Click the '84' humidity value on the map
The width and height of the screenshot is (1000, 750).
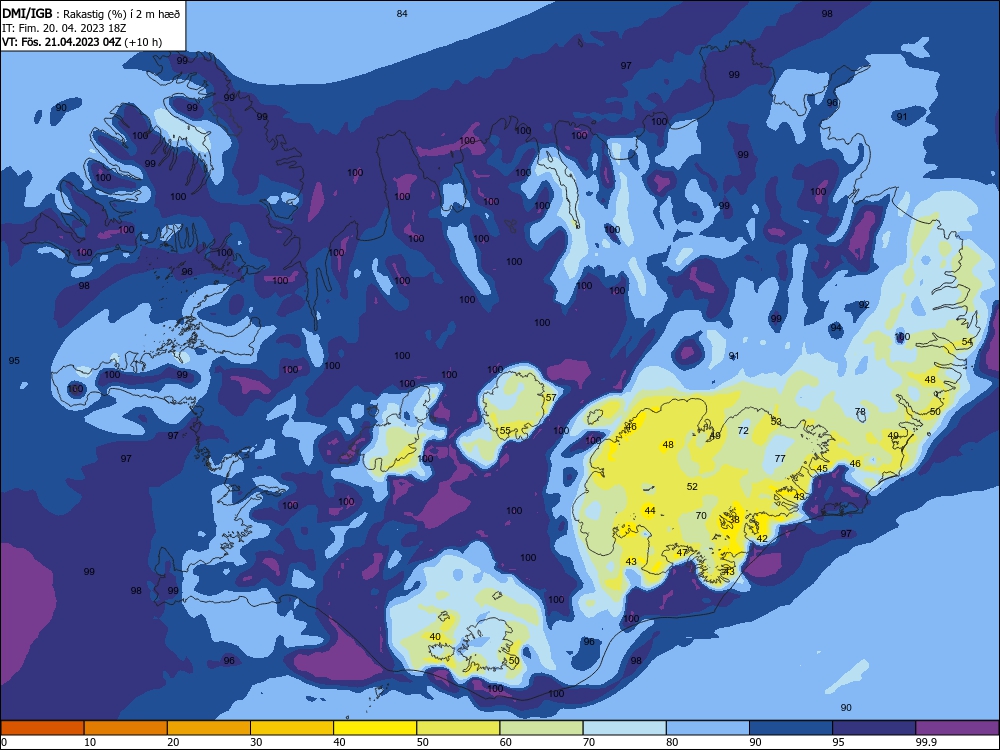[x=402, y=13]
